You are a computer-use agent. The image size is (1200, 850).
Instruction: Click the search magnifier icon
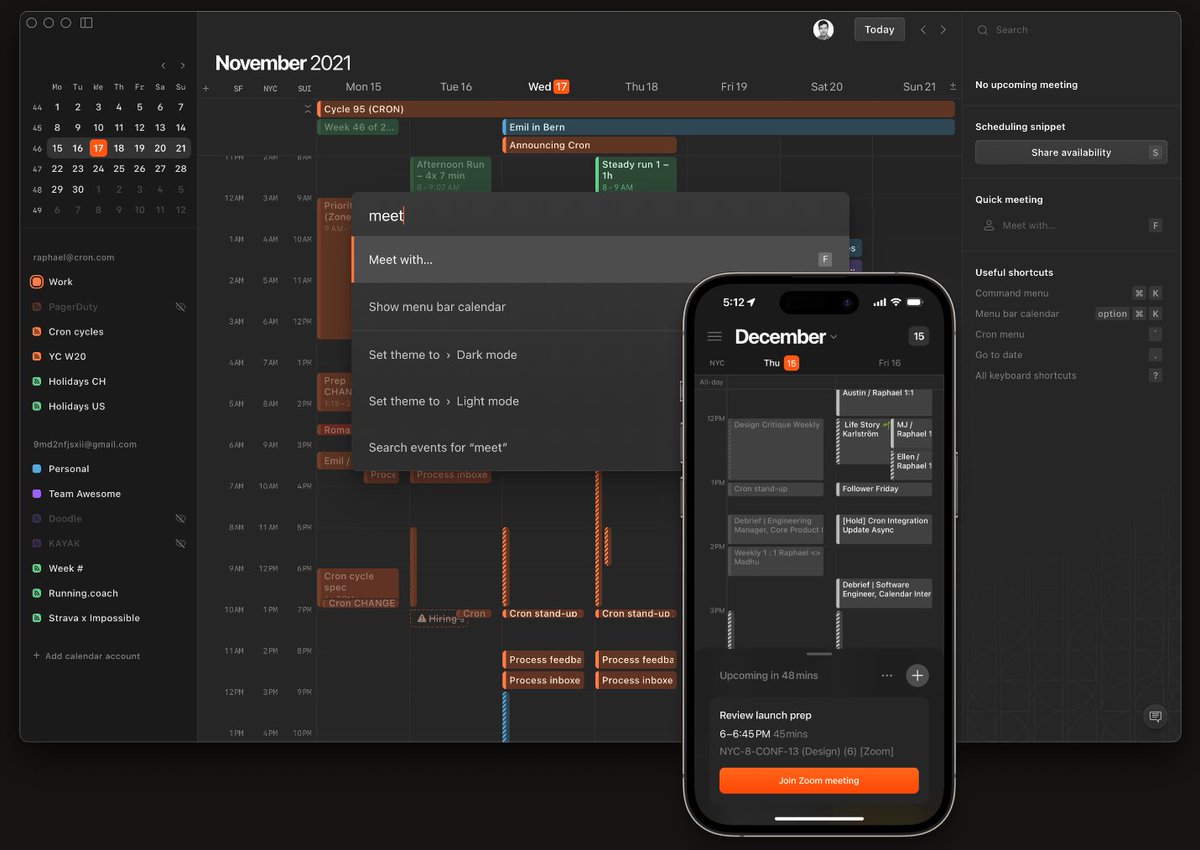pos(983,30)
